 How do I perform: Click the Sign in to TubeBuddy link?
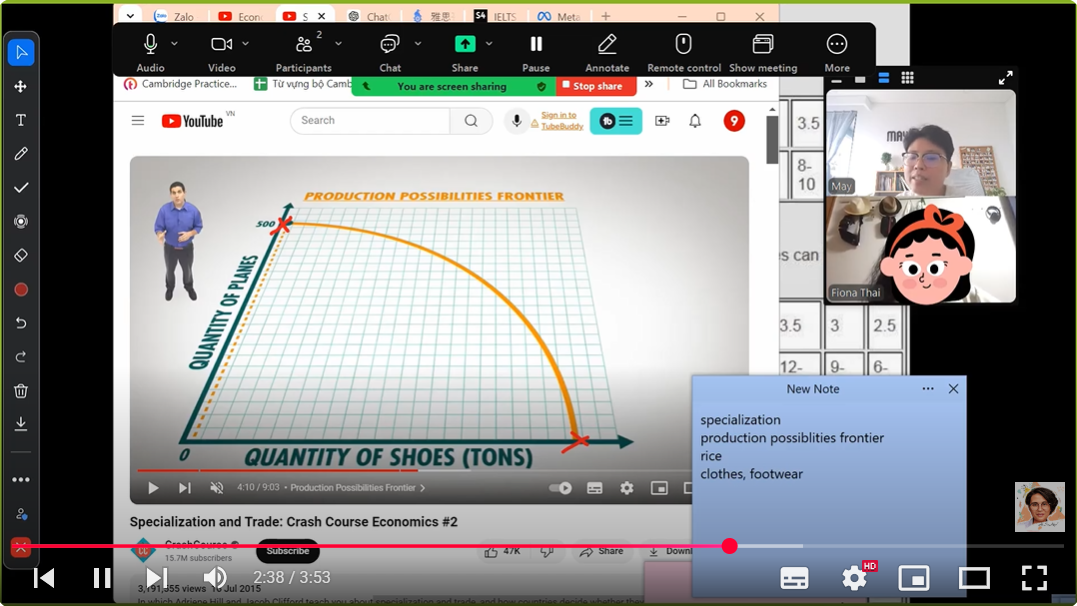(x=562, y=121)
